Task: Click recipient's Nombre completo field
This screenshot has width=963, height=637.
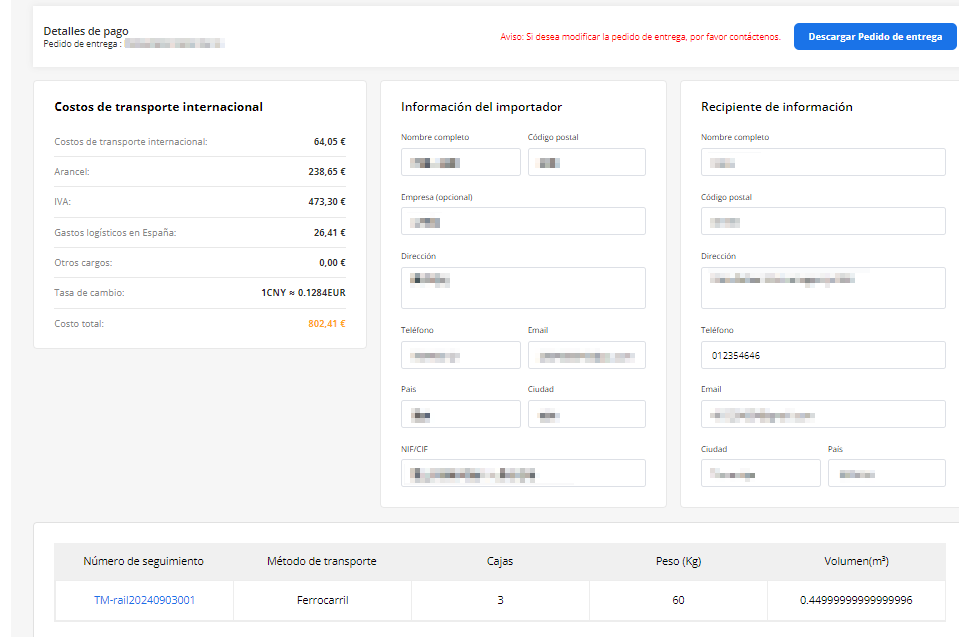Action: click(x=823, y=162)
